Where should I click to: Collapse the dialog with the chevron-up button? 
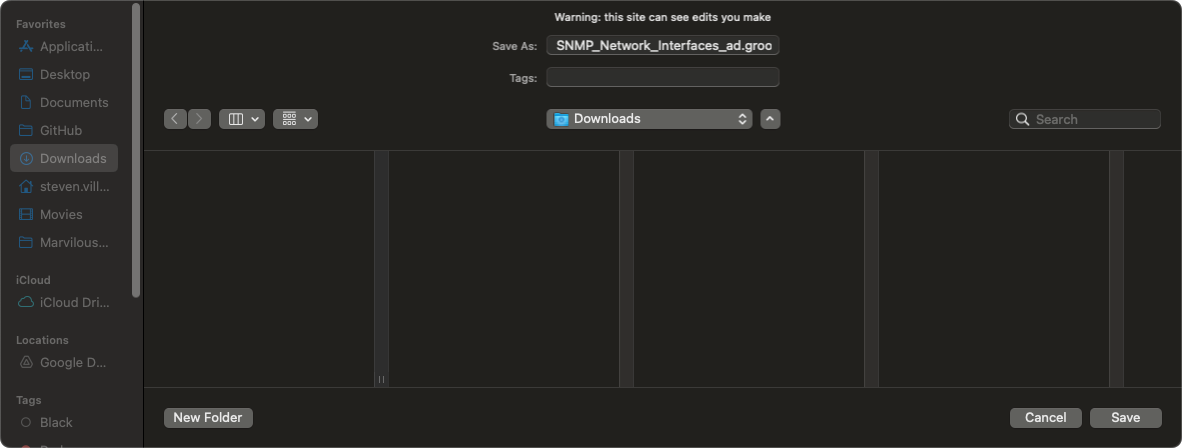[x=770, y=119]
